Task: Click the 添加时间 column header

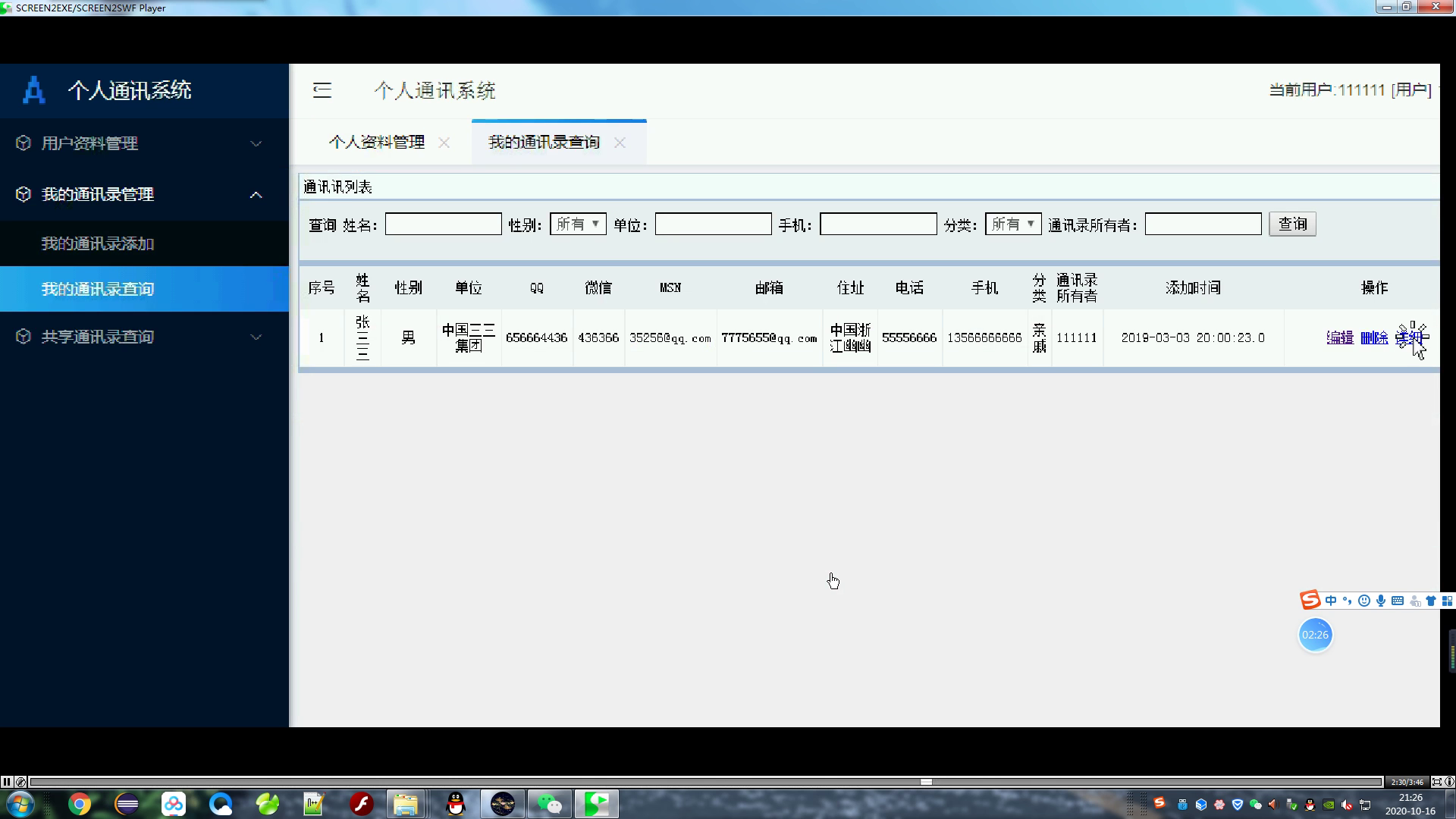Action: (x=1193, y=287)
